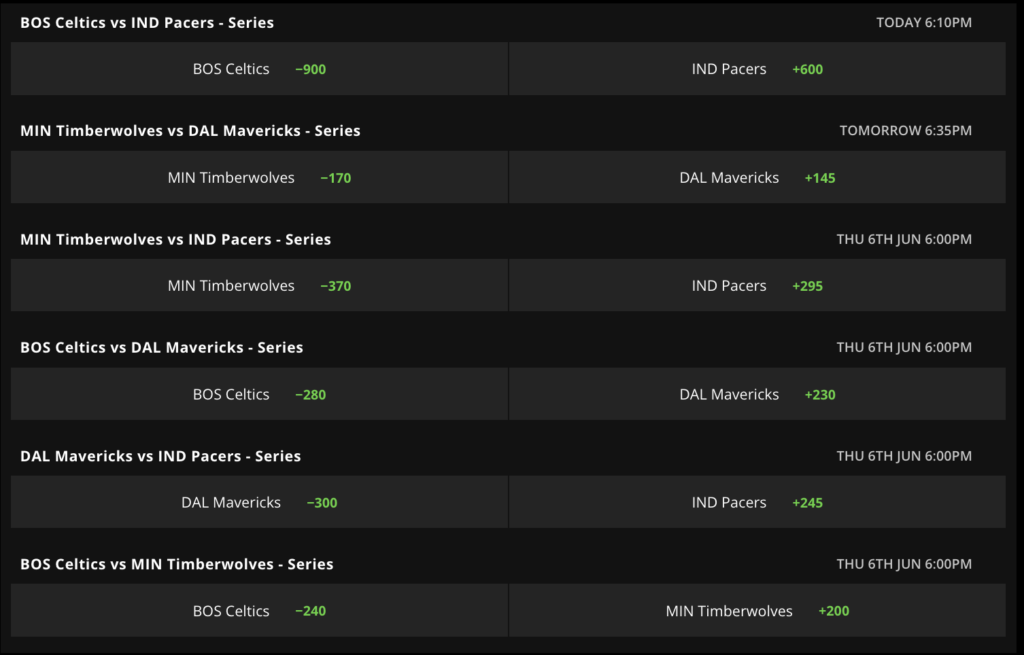This screenshot has height=655, width=1024.
Task: Select DAL Mavericks +230 odds
Action: 757,394
